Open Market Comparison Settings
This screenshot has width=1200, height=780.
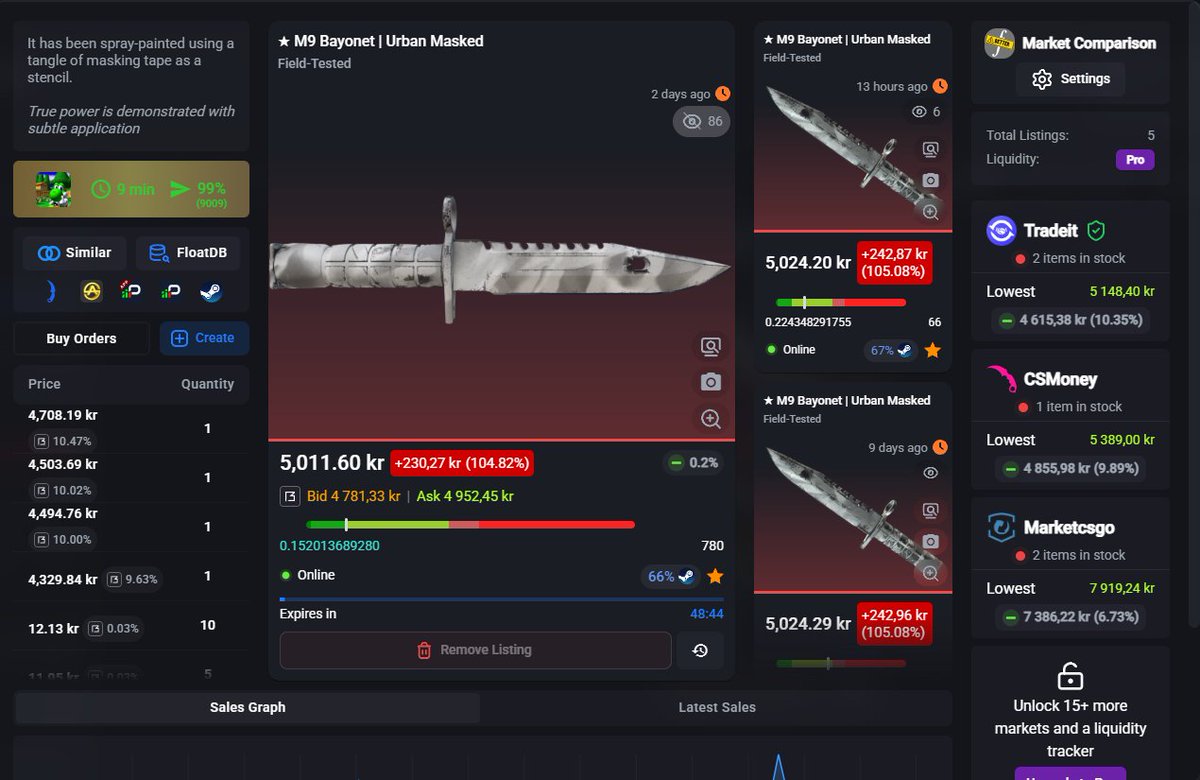[x=1071, y=79]
